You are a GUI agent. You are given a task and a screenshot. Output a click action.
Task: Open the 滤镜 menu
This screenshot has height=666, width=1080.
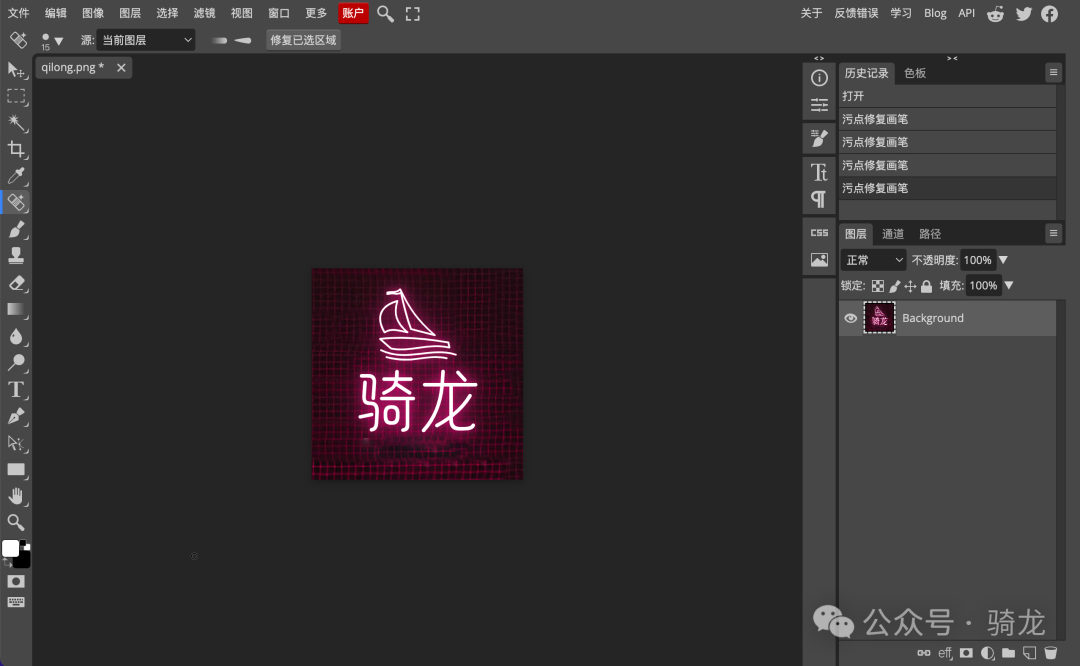click(205, 13)
